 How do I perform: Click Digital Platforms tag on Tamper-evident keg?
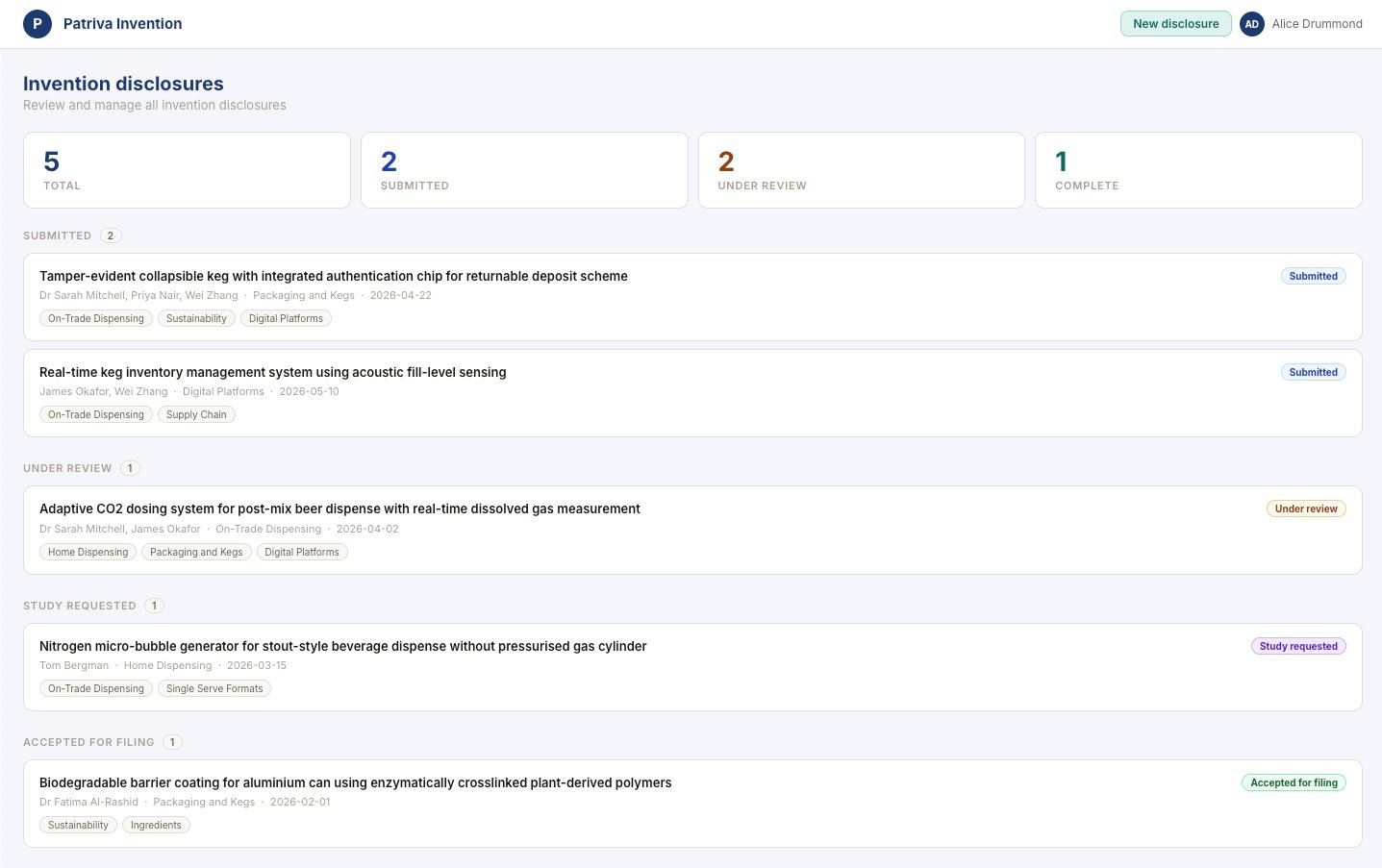[x=286, y=318]
